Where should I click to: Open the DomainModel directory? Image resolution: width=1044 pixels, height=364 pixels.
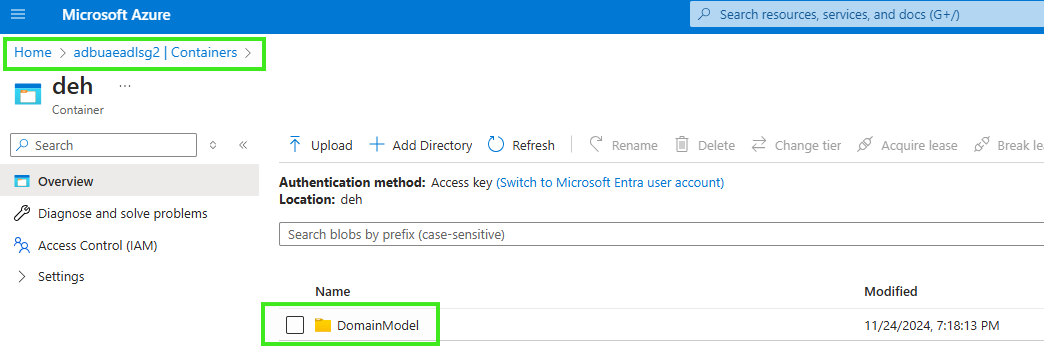tap(378, 325)
